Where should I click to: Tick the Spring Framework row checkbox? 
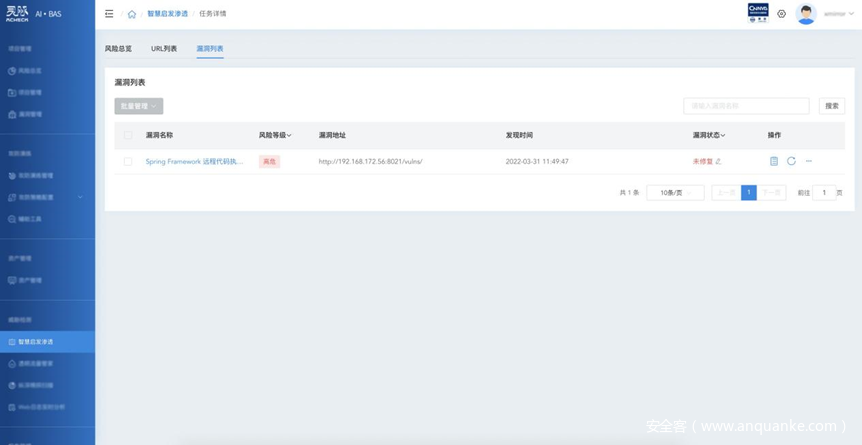click(128, 161)
